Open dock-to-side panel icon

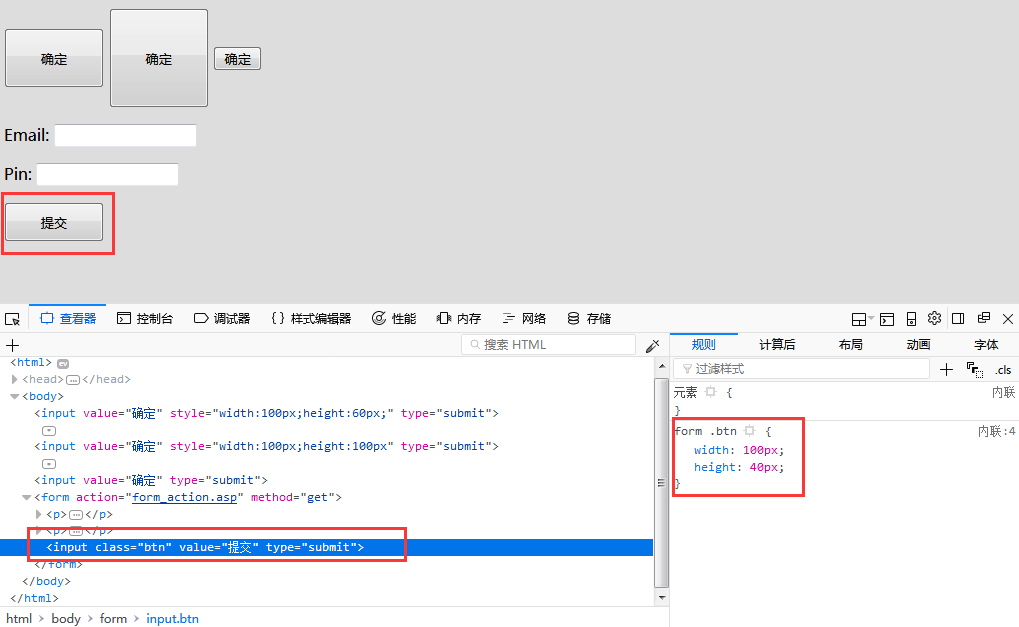(x=958, y=318)
